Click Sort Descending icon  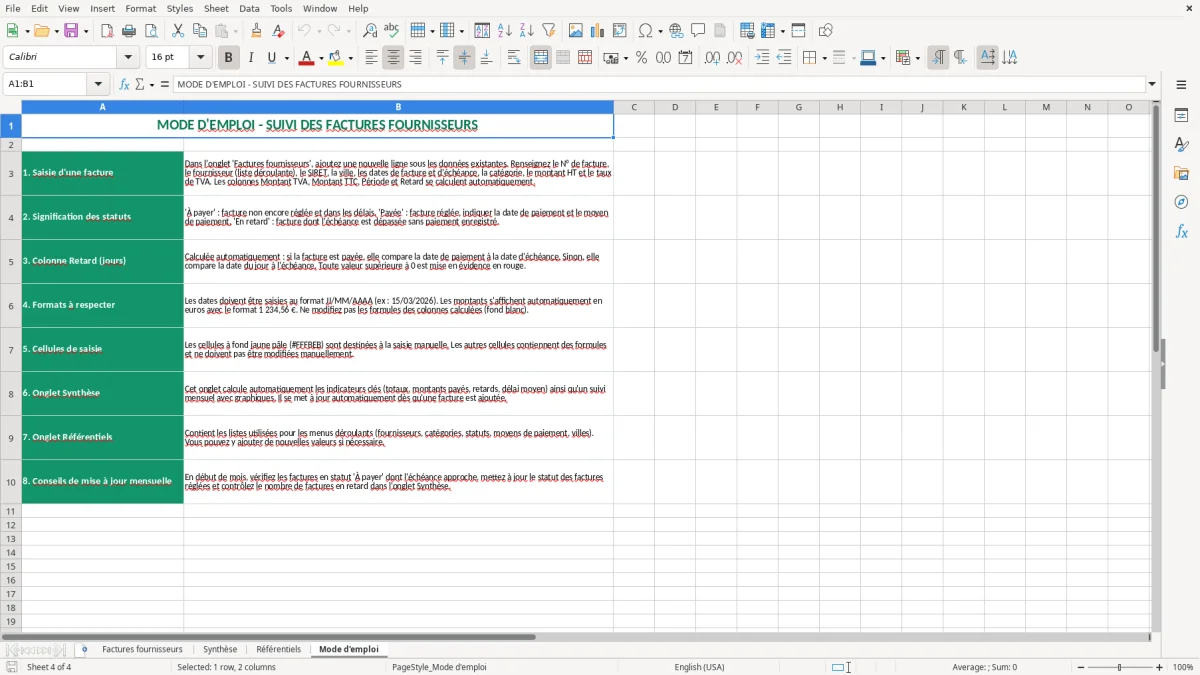coord(527,31)
